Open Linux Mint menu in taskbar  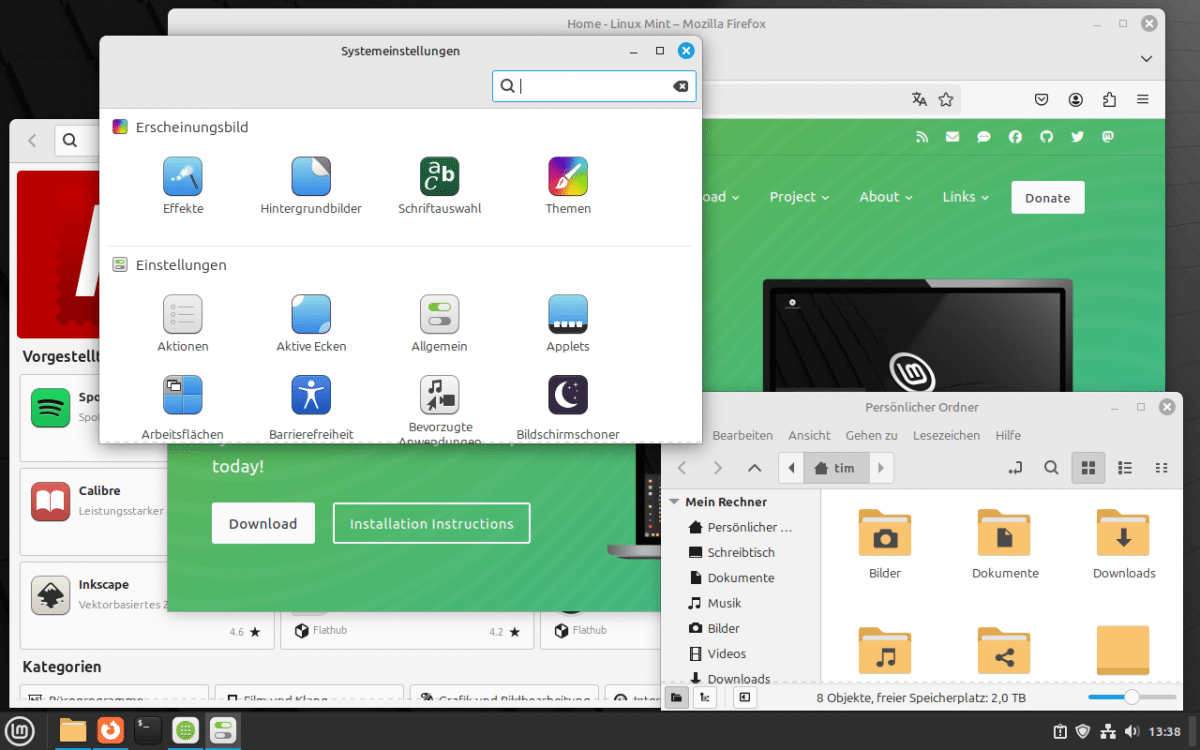[x=22, y=730]
